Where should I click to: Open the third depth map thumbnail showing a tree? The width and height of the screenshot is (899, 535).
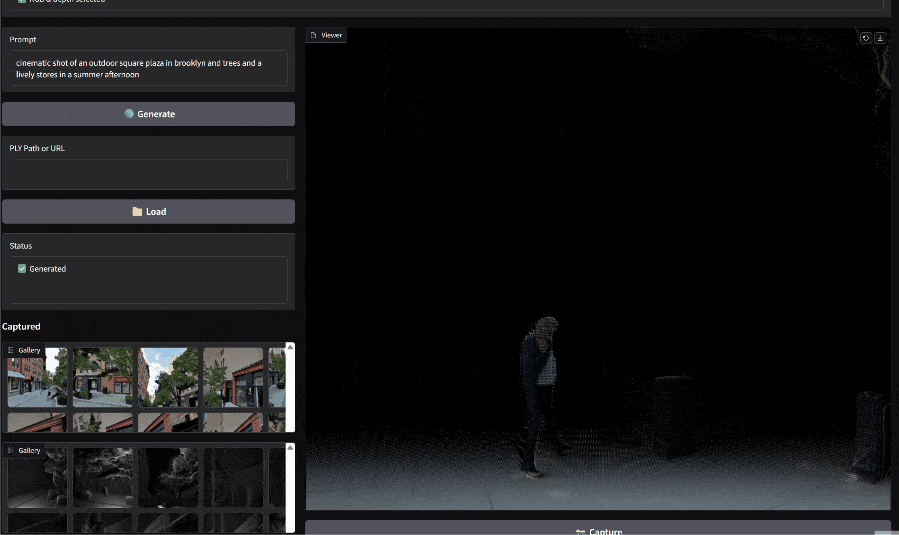(168, 478)
